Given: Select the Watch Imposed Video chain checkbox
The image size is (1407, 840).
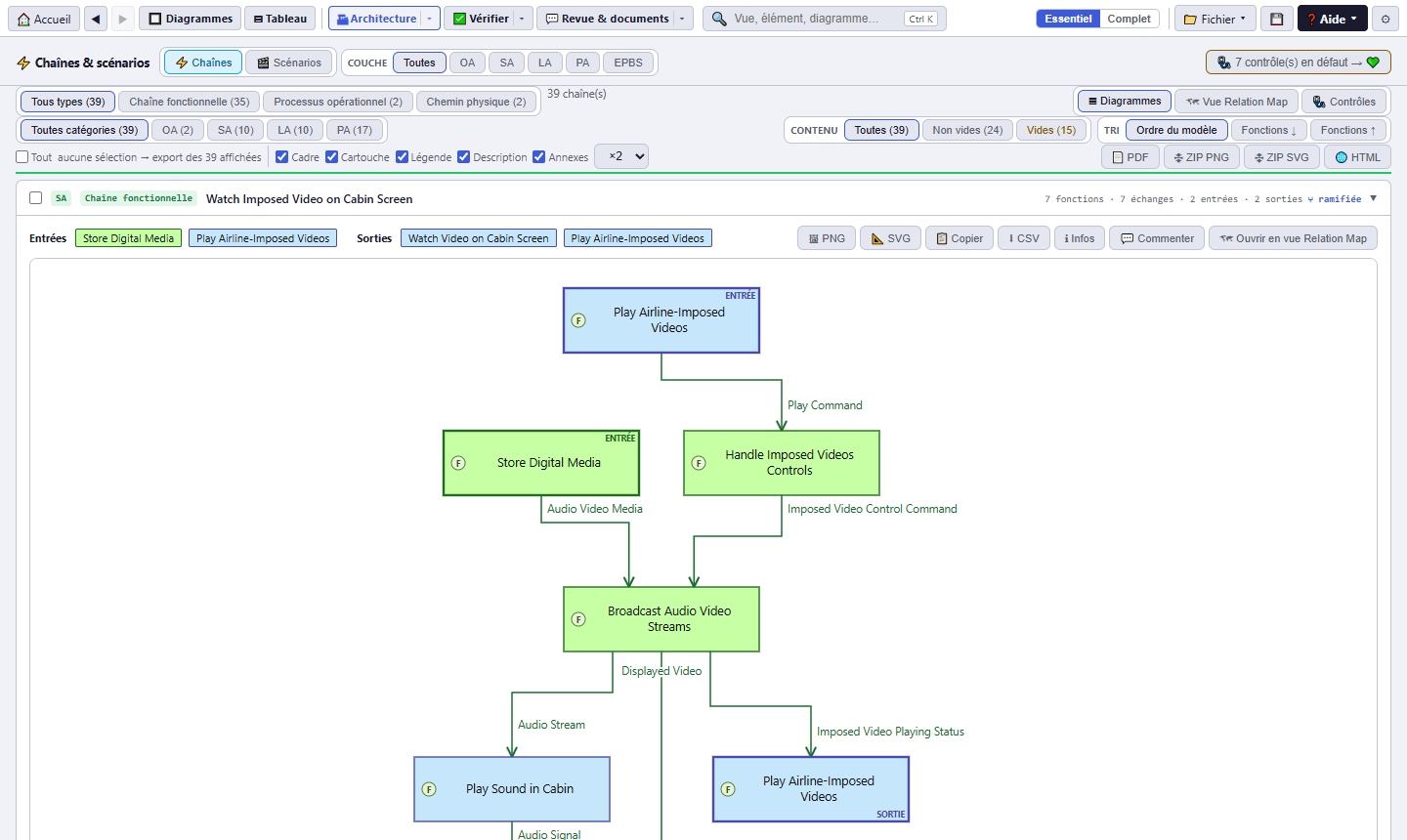Looking at the screenshot, I should point(36,198).
